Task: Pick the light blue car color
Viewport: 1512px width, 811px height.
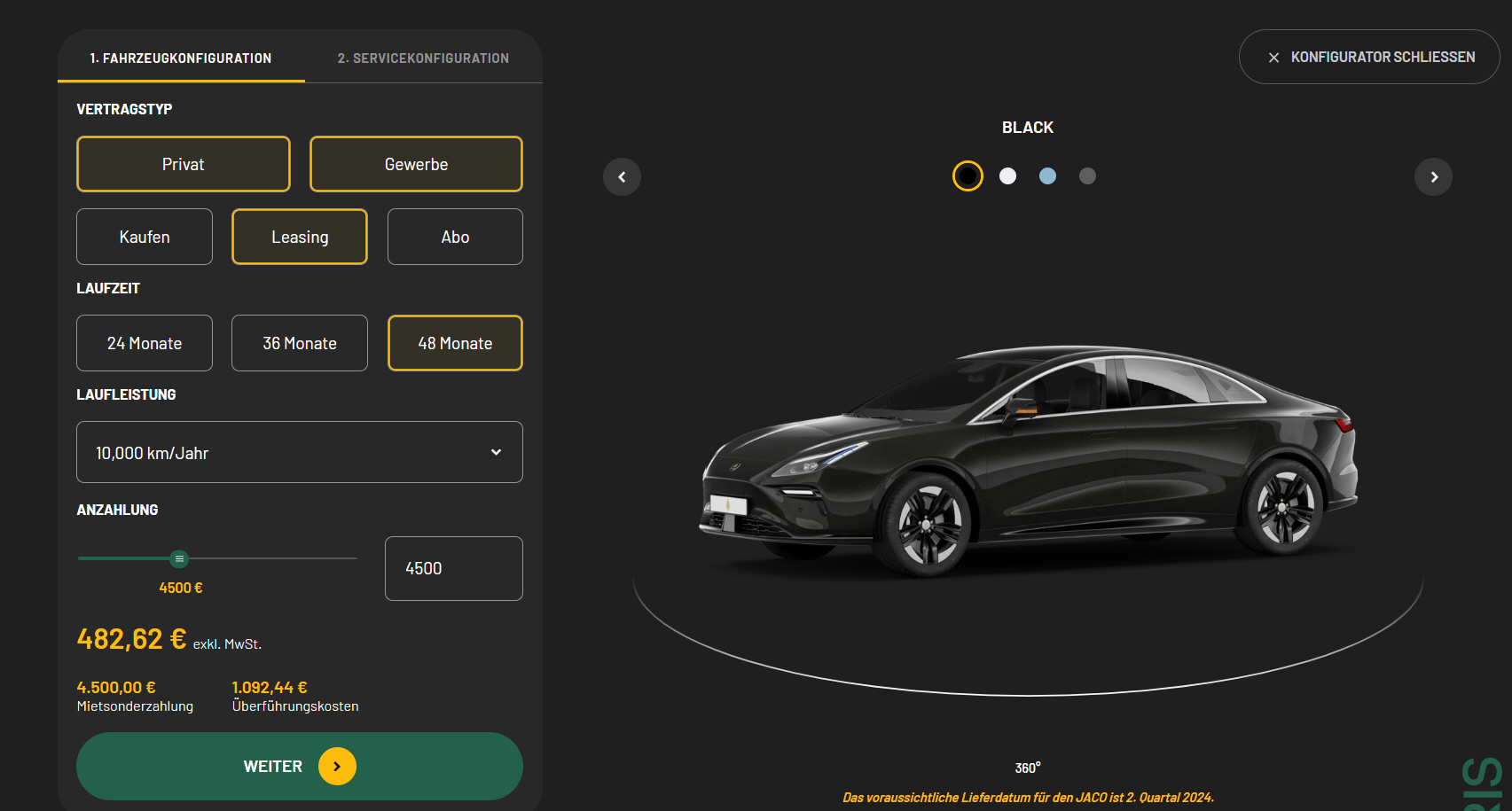Action: tap(1047, 176)
